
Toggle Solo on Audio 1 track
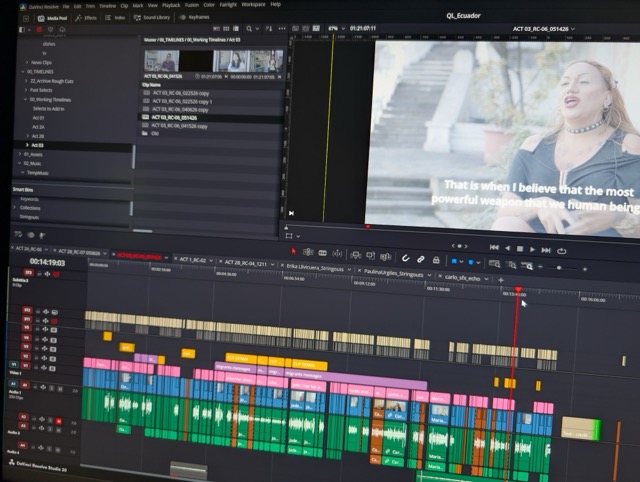pos(52,388)
